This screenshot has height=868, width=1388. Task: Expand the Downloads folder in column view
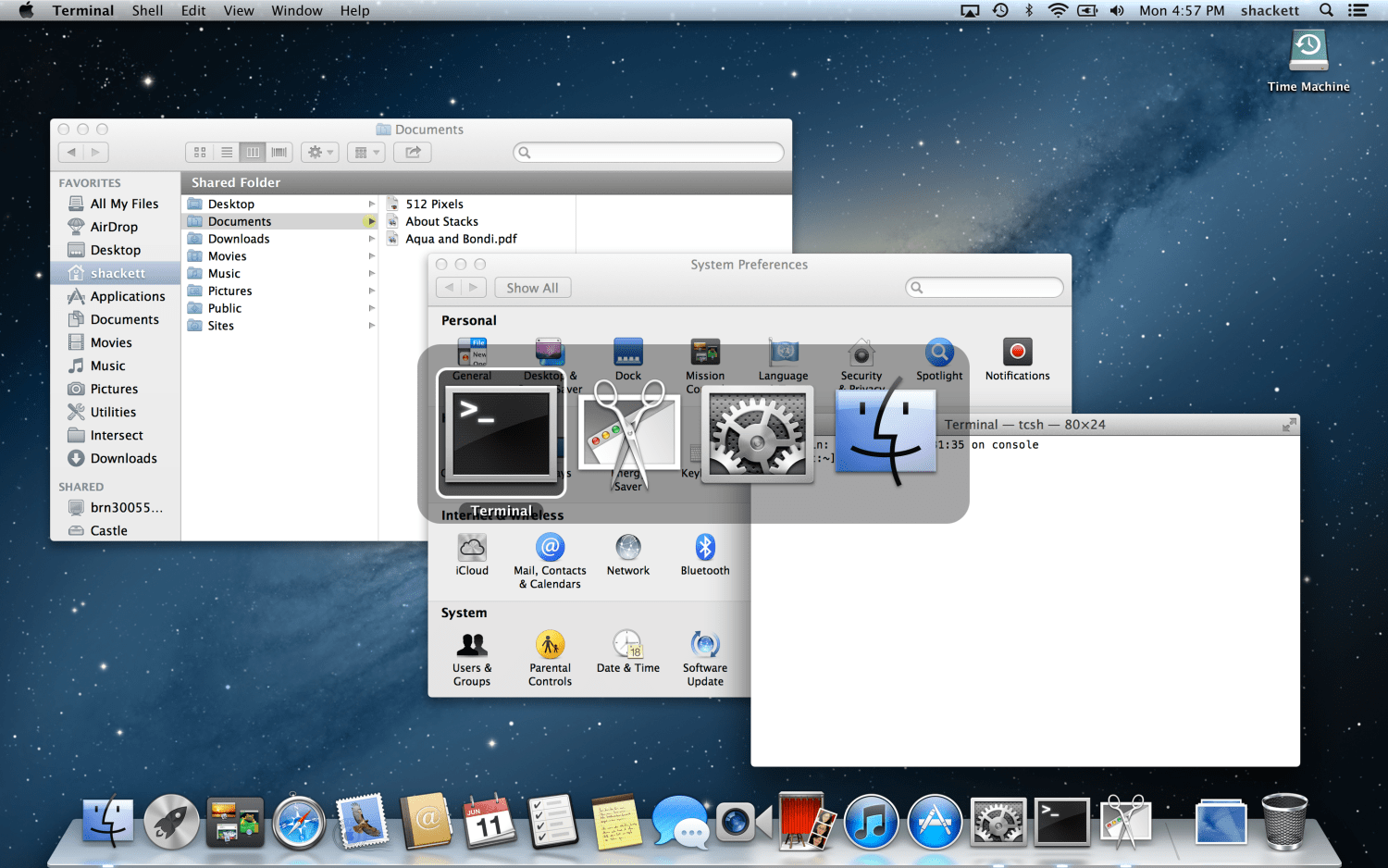pos(372,239)
